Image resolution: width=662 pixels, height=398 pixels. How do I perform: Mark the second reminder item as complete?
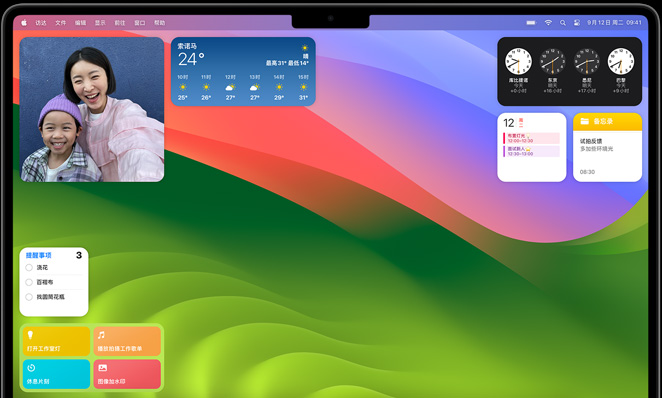pos(29,282)
